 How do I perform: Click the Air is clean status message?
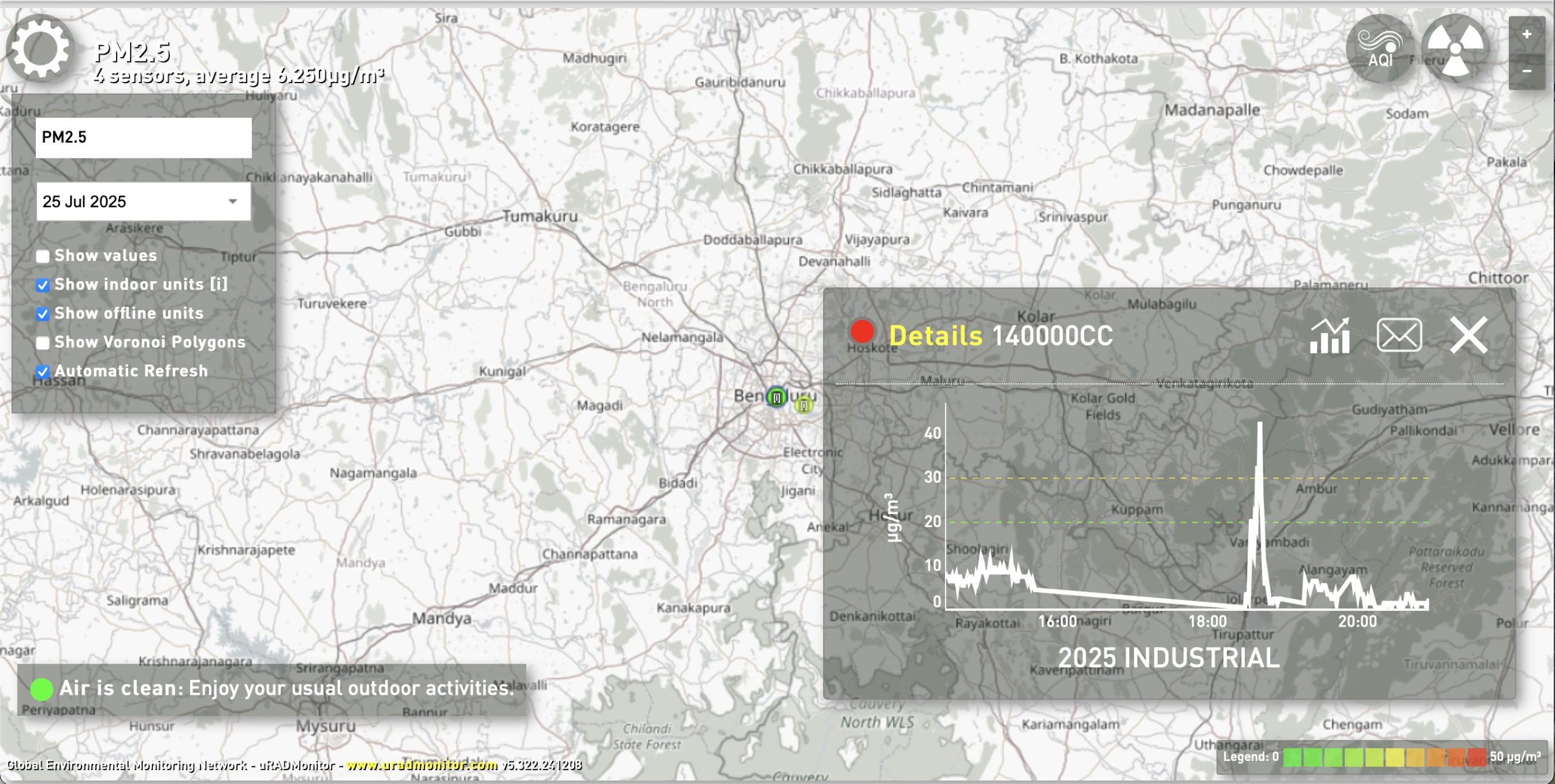click(286, 688)
